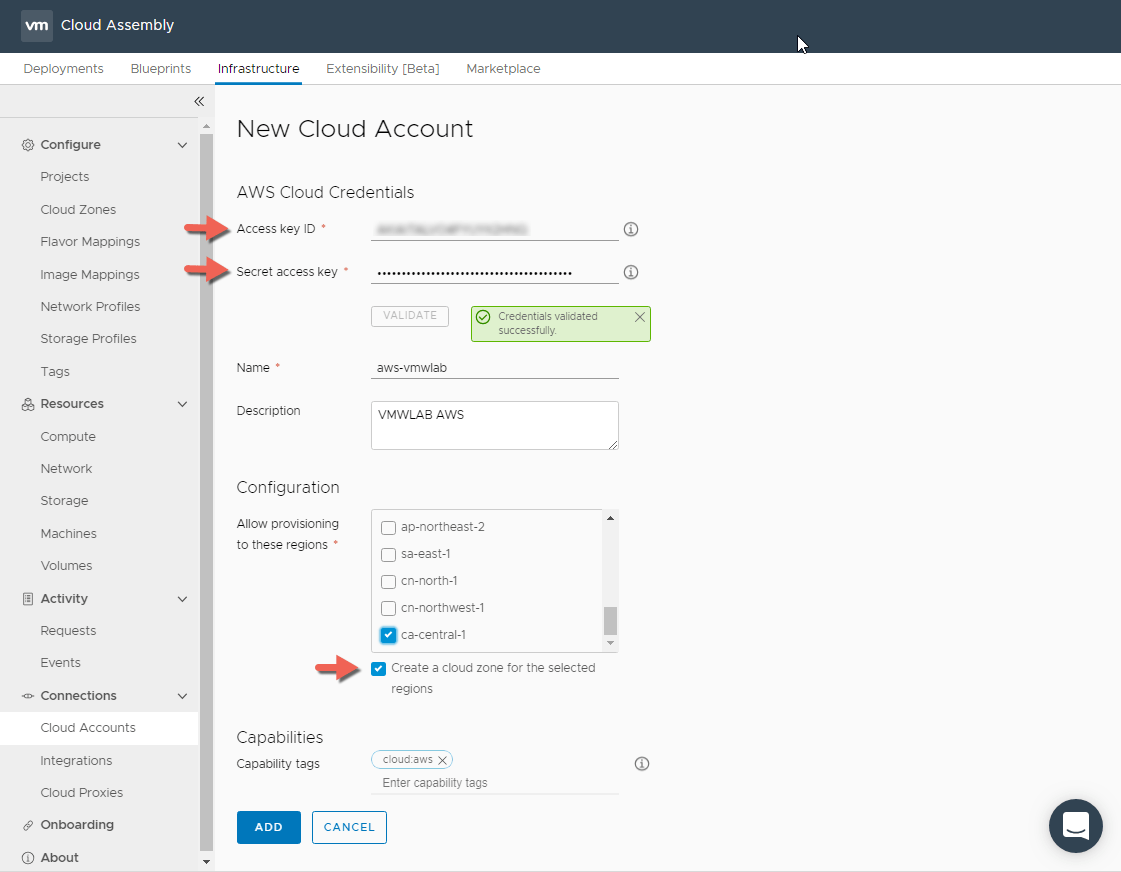Collapse the Connections section chevron
This screenshot has width=1121, height=872.
pos(182,696)
